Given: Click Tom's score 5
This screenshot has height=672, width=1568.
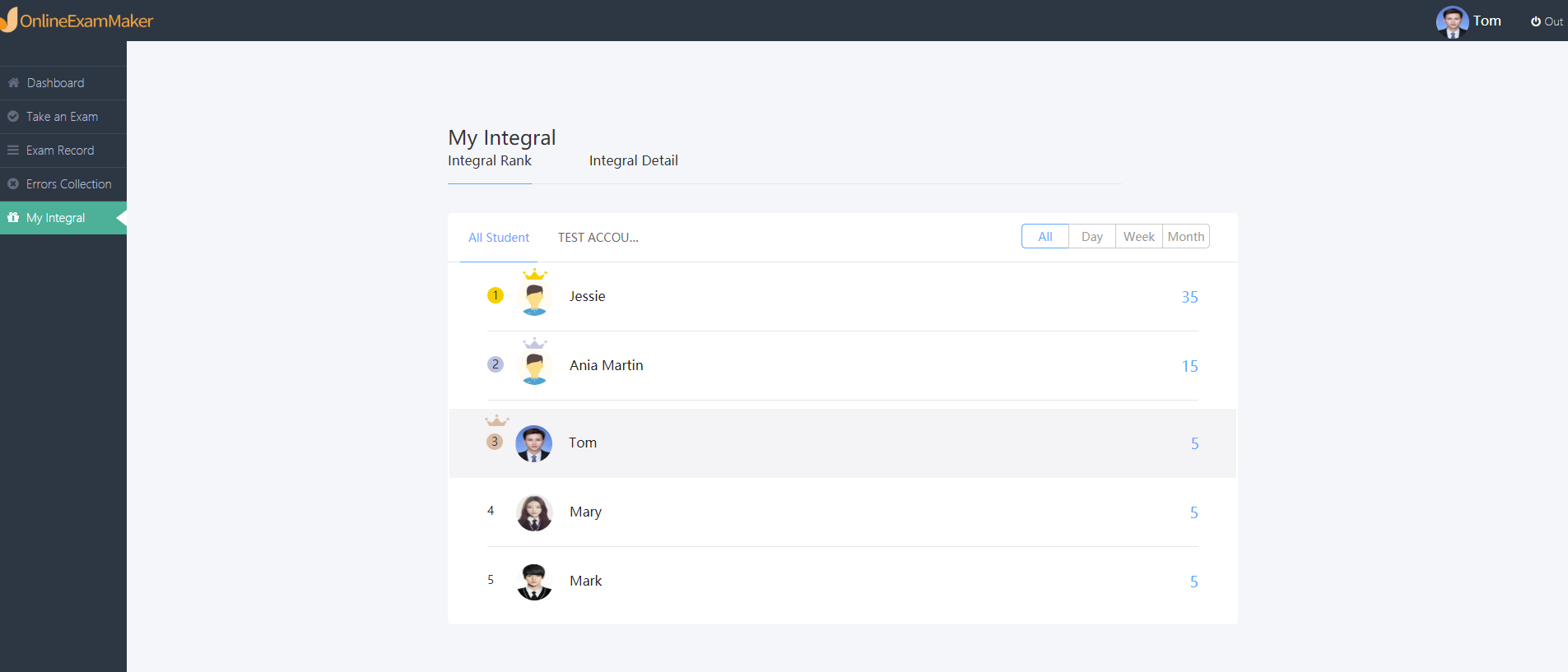Looking at the screenshot, I should [x=1195, y=443].
